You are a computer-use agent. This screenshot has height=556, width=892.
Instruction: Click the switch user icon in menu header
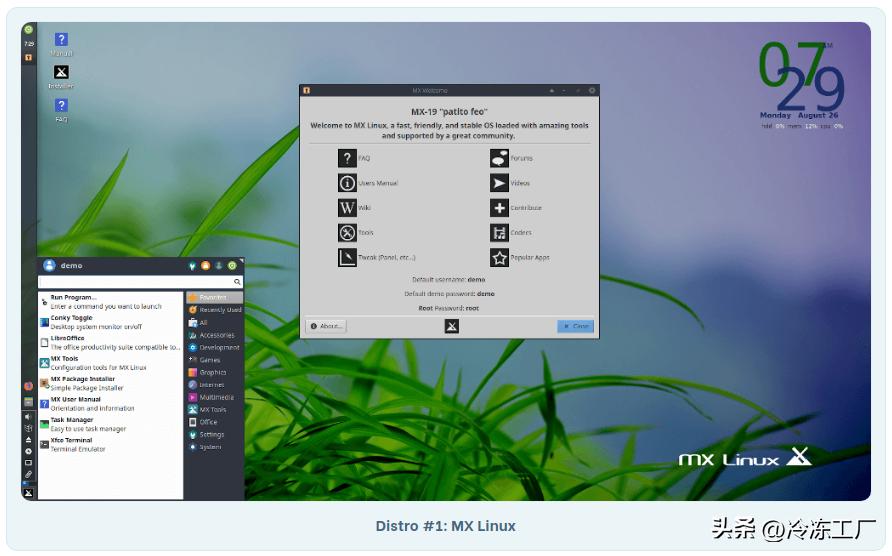[x=218, y=266]
